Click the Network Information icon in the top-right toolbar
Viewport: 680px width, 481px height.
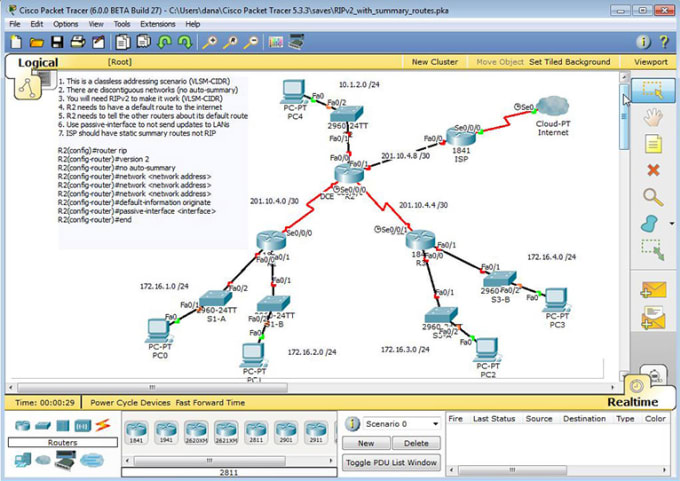click(x=643, y=42)
